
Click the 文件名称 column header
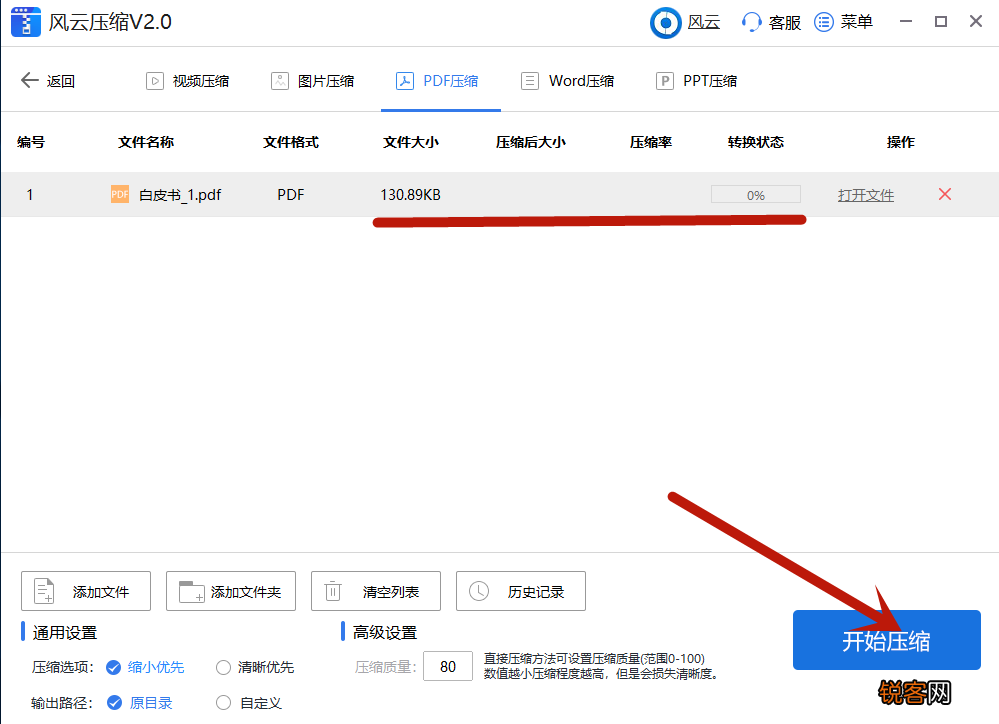coord(146,142)
